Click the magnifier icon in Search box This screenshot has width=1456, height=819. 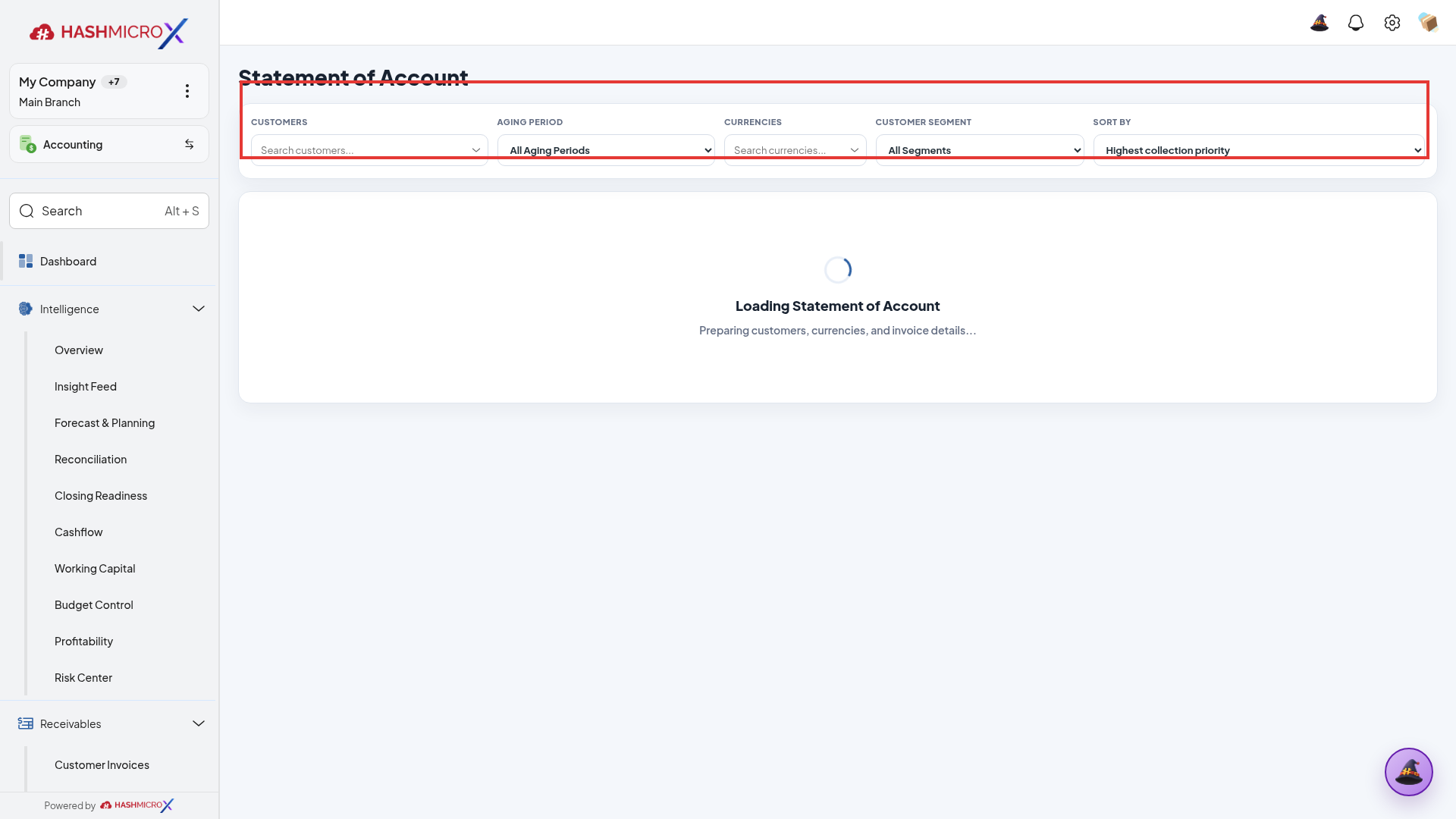(x=27, y=211)
